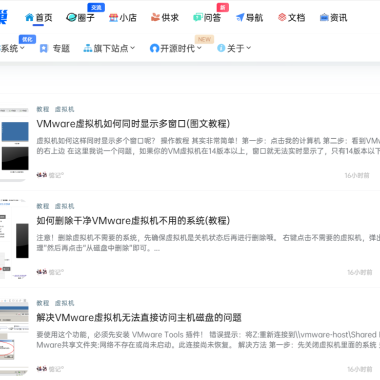Click the planet icon beside 圈子

tap(71, 17)
